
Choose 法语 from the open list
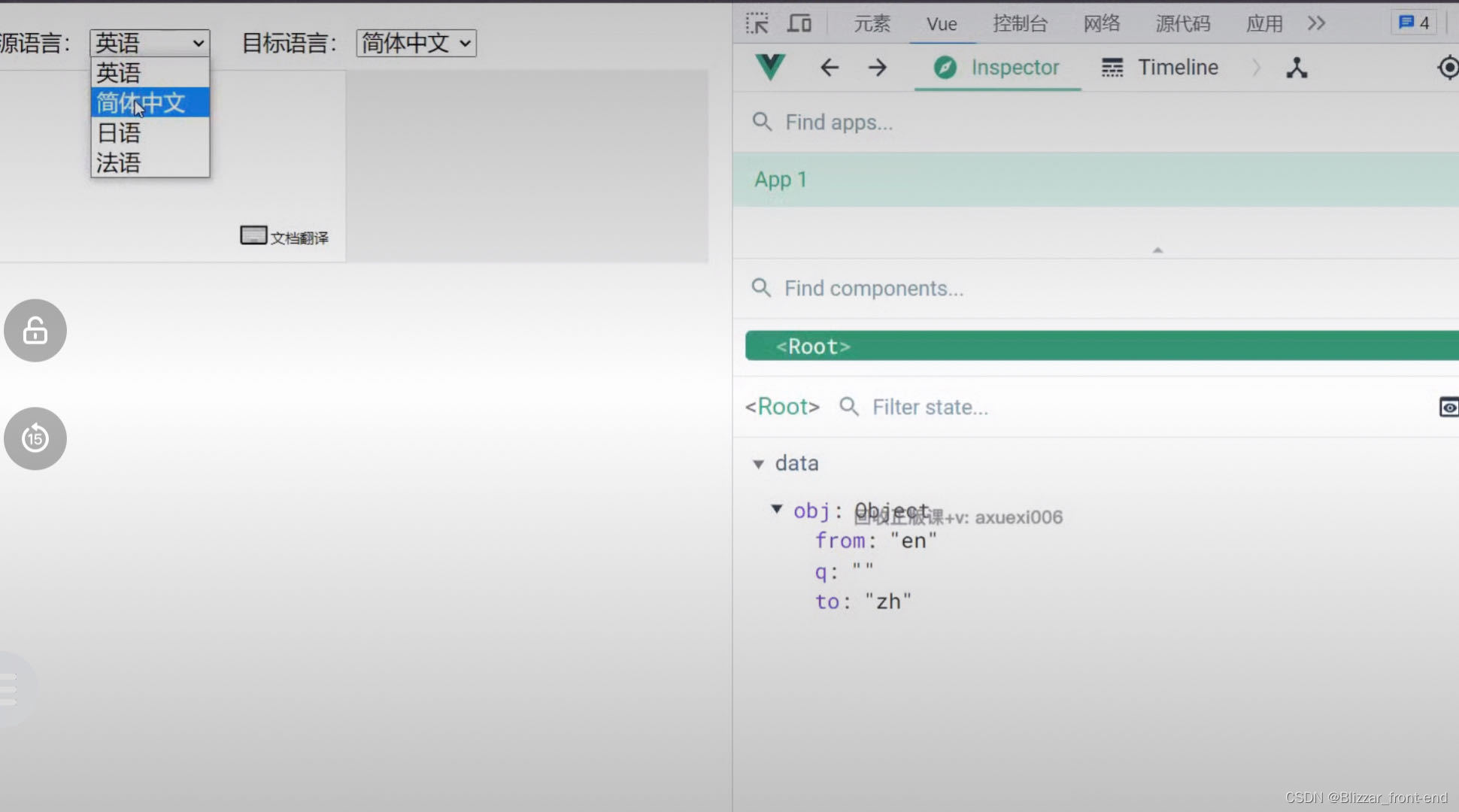pos(150,162)
